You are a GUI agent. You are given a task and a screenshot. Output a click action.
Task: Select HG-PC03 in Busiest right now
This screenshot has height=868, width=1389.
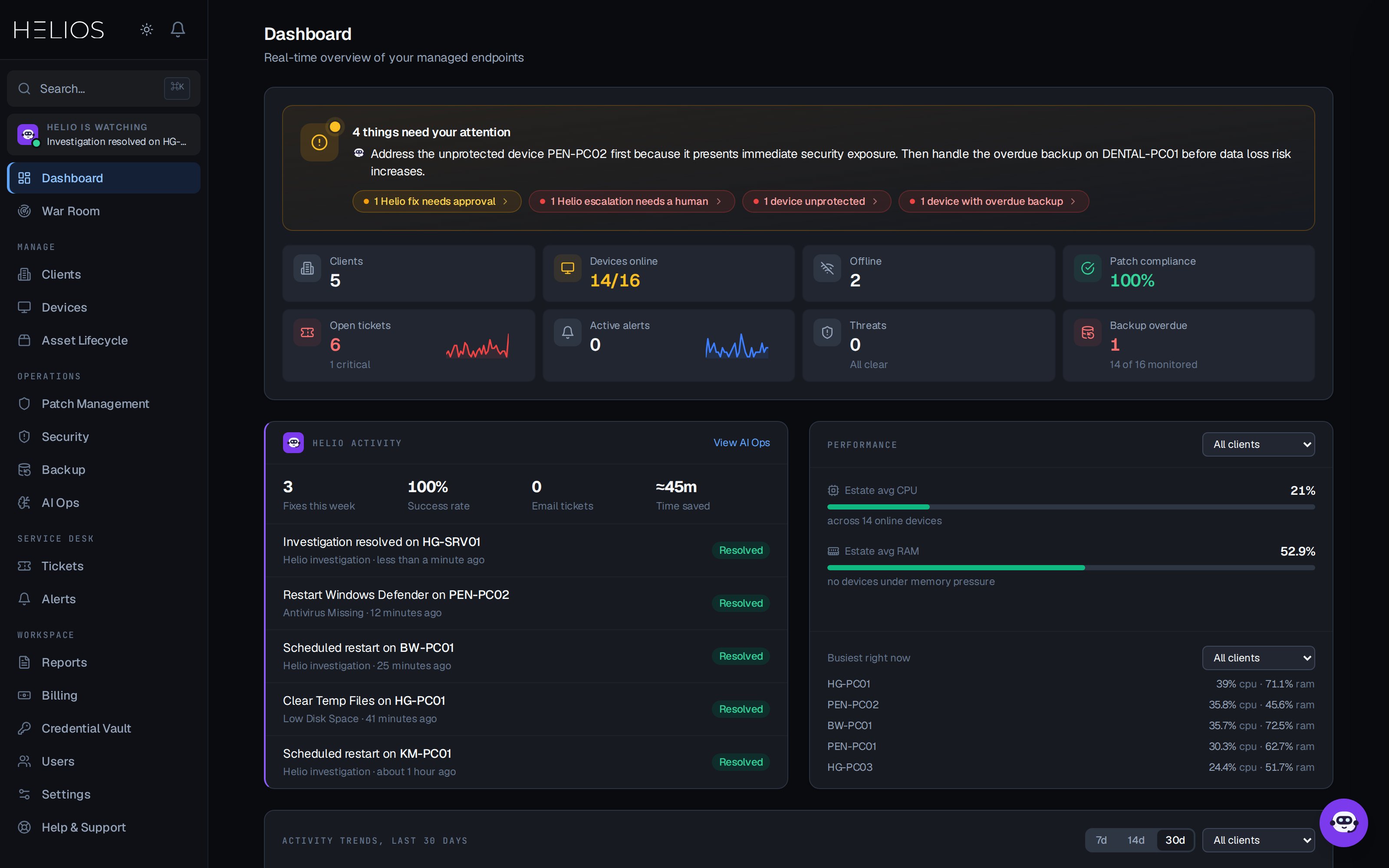click(1071, 767)
